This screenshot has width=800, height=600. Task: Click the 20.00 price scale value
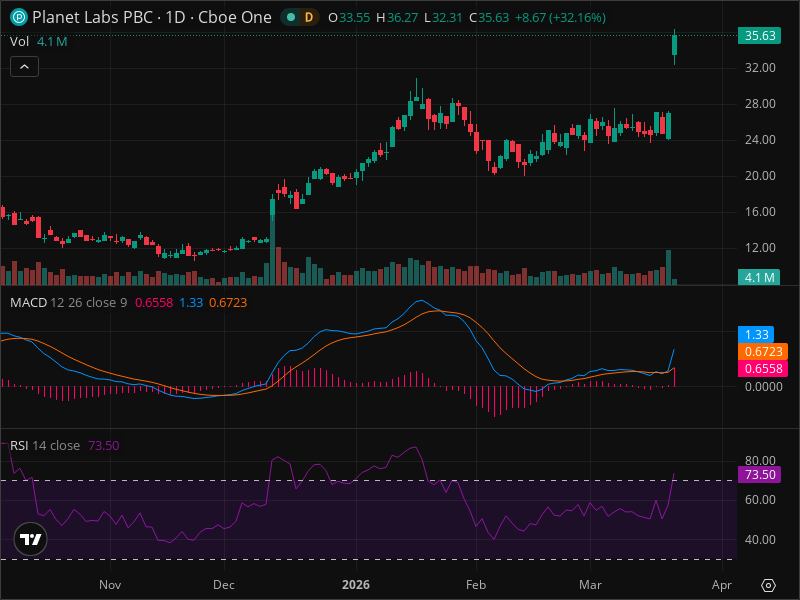point(760,176)
